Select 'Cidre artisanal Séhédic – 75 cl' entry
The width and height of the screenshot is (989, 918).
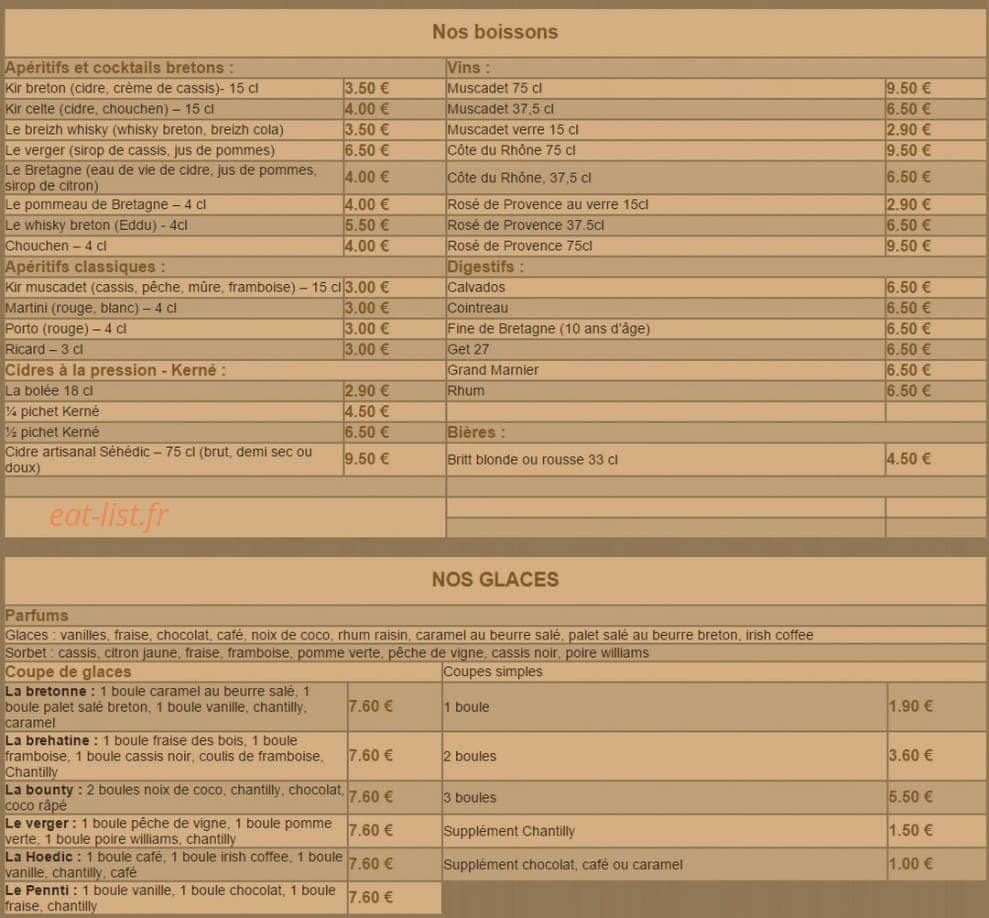(158, 460)
